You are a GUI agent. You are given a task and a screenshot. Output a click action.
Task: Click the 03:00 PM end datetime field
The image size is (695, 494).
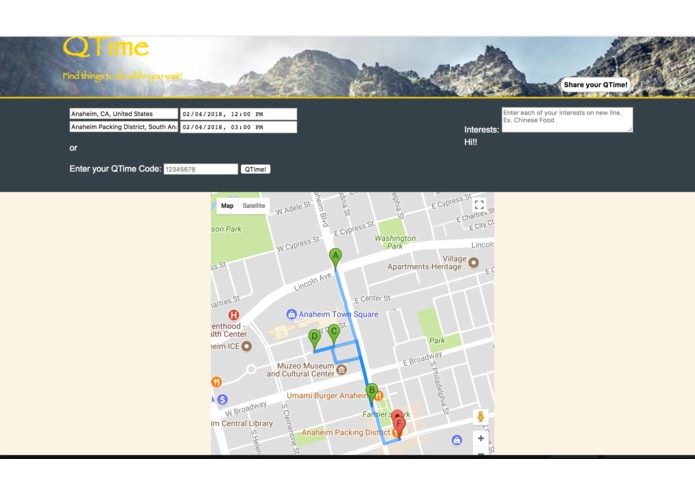pos(238,127)
